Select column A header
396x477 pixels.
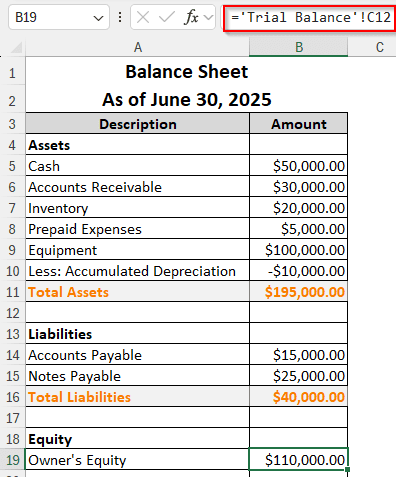click(x=138, y=48)
